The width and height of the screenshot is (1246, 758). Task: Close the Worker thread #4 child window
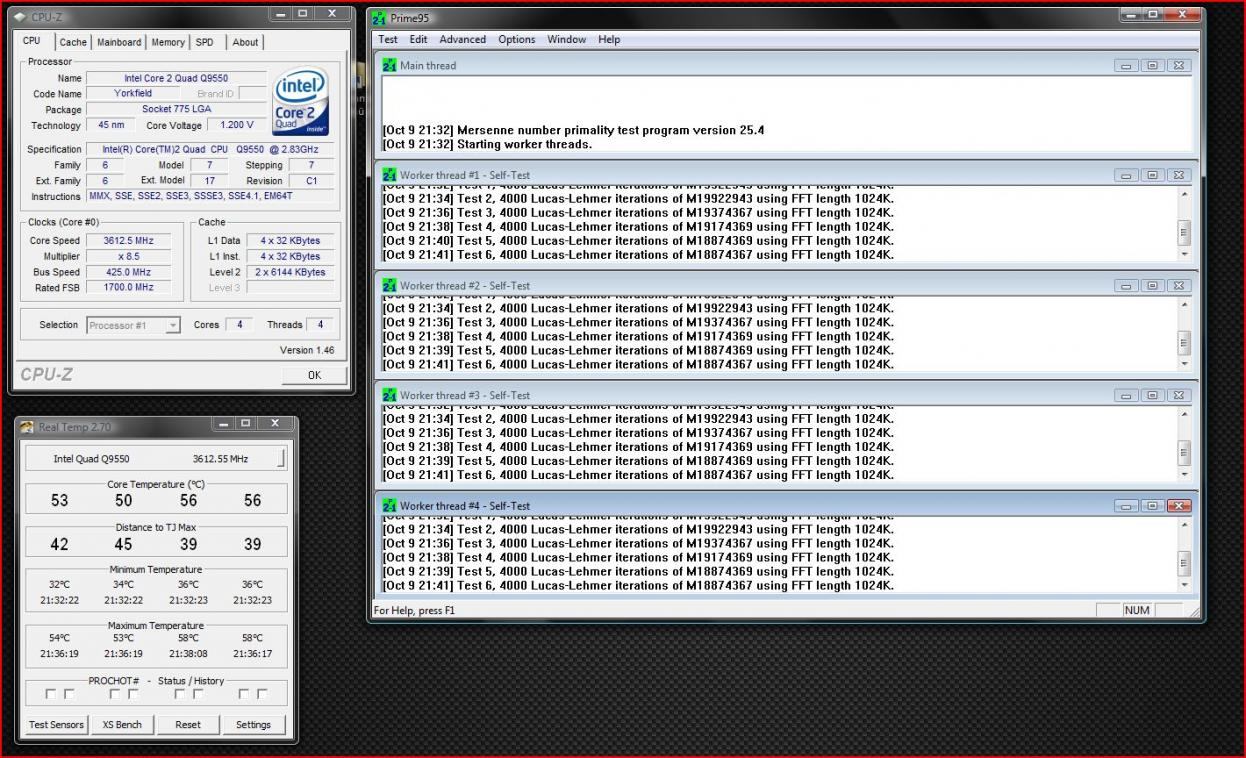pyautogui.click(x=1179, y=506)
